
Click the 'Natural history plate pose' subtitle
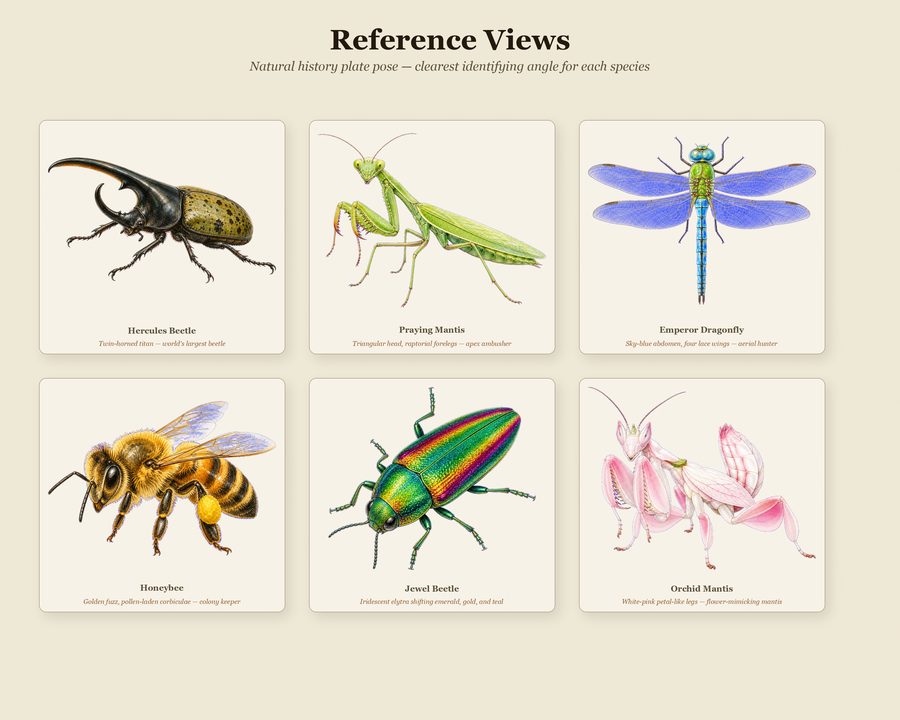tap(449, 67)
